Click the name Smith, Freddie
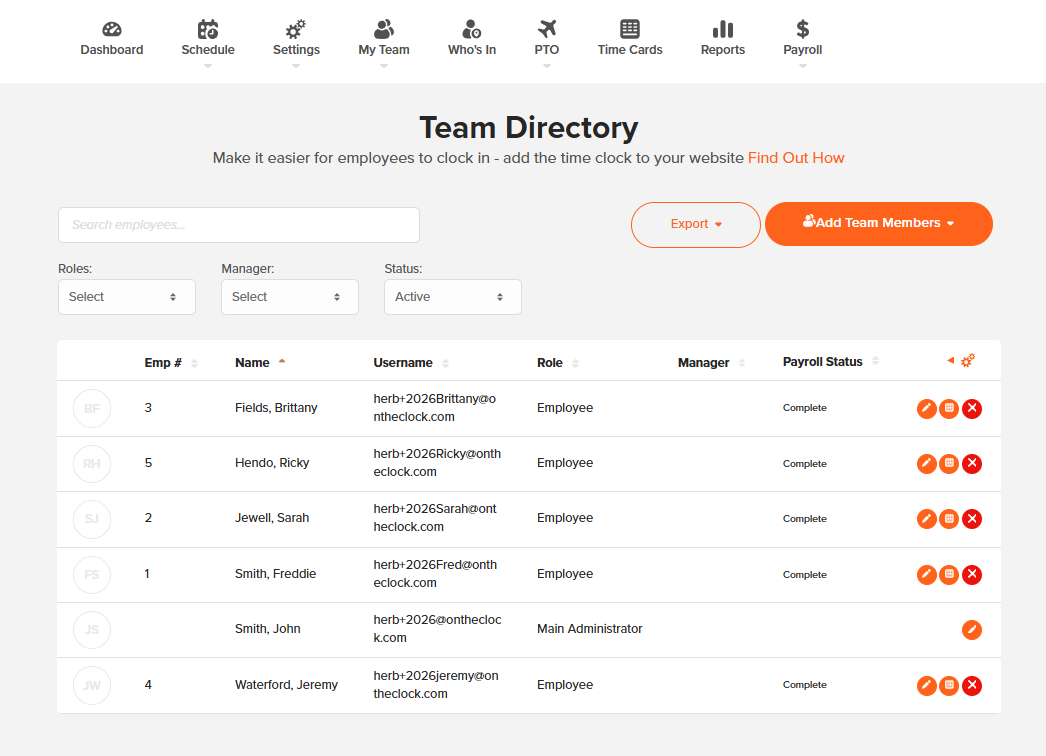 point(276,574)
